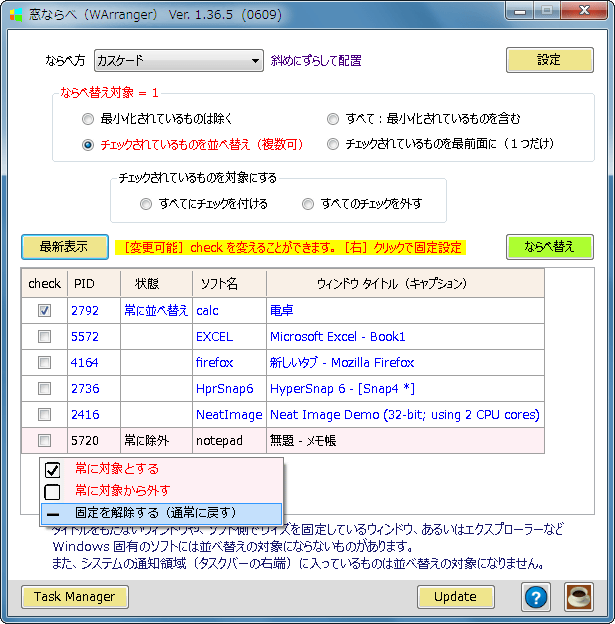Minimize the WArranger window
The image size is (615, 624).
pos(519,11)
